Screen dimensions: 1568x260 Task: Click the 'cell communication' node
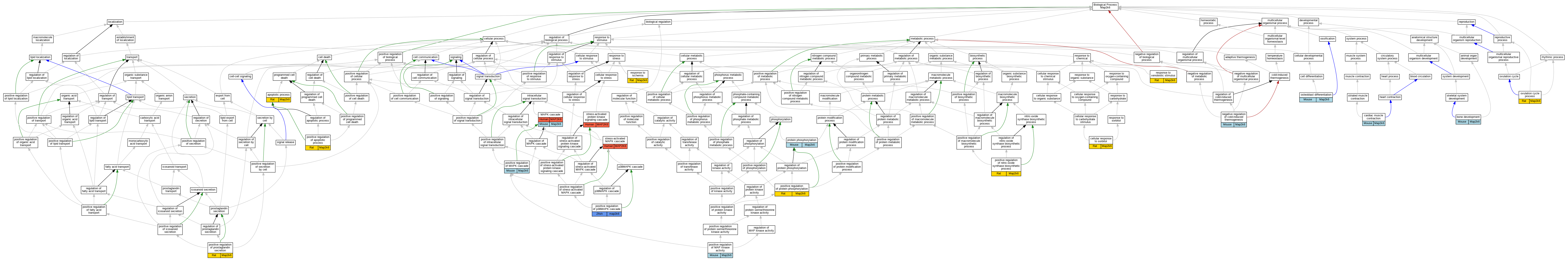[x=425, y=57]
